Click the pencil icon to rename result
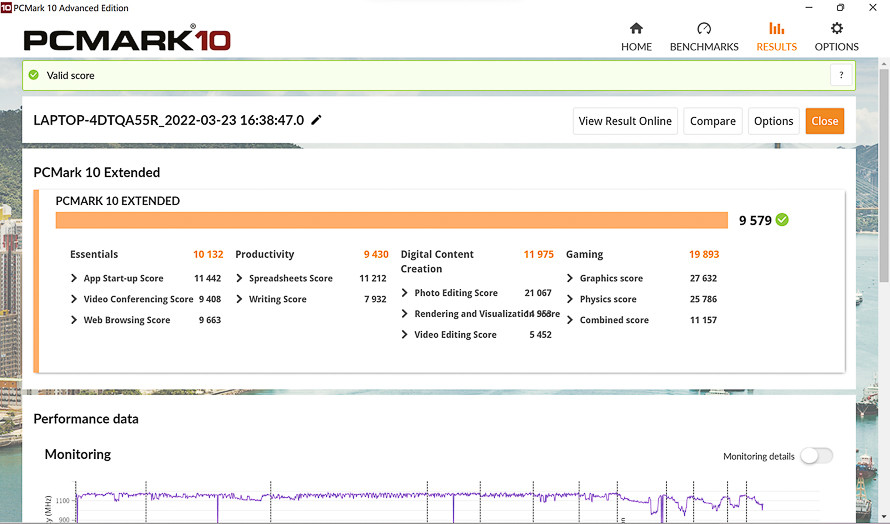 (x=317, y=120)
